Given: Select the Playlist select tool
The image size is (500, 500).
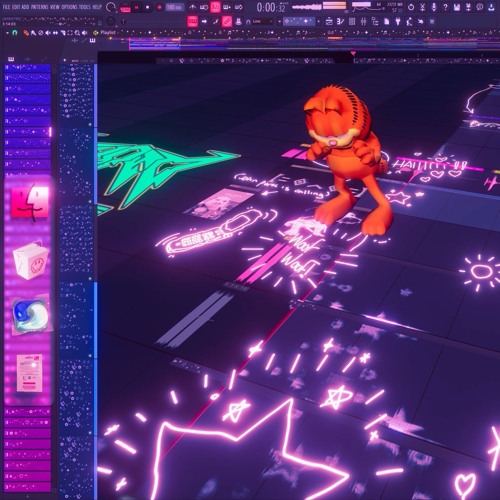Looking at the screenshot, I should pos(70,33).
